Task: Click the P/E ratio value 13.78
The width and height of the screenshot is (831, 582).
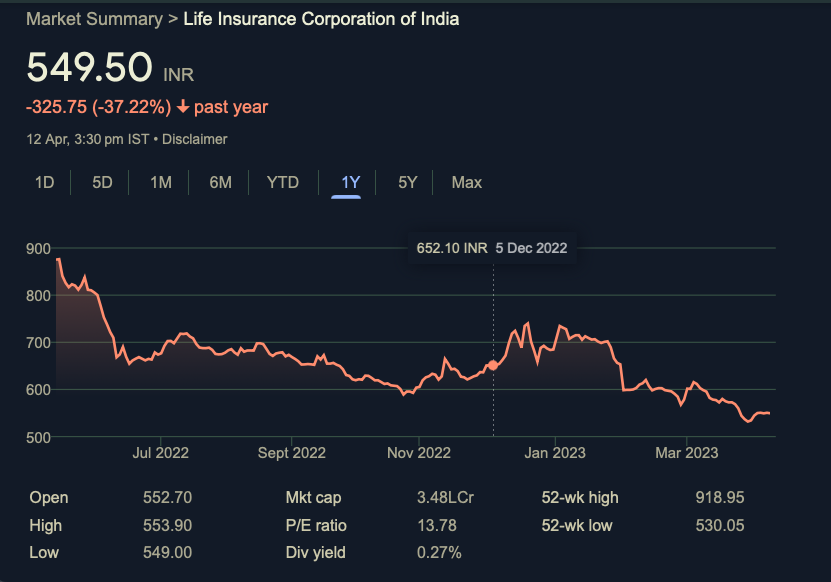Action: point(437,525)
